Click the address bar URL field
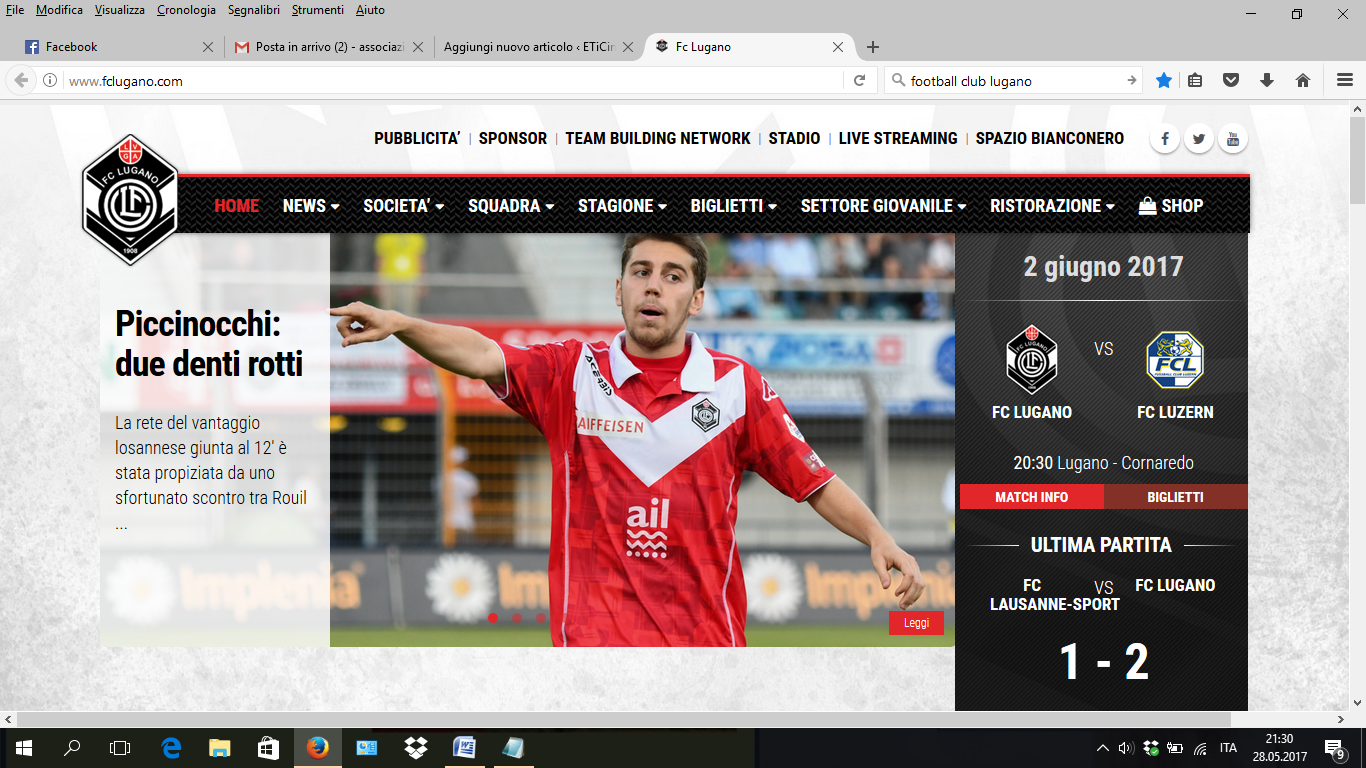Image resolution: width=1366 pixels, height=768 pixels. pyautogui.click(x=455, y=81)
